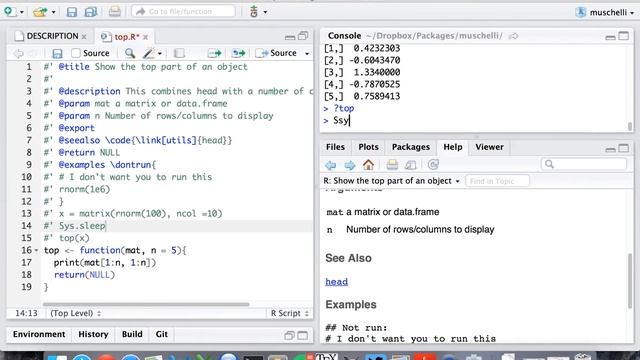Open the code tools dropdown arrow

coord(160,54)
